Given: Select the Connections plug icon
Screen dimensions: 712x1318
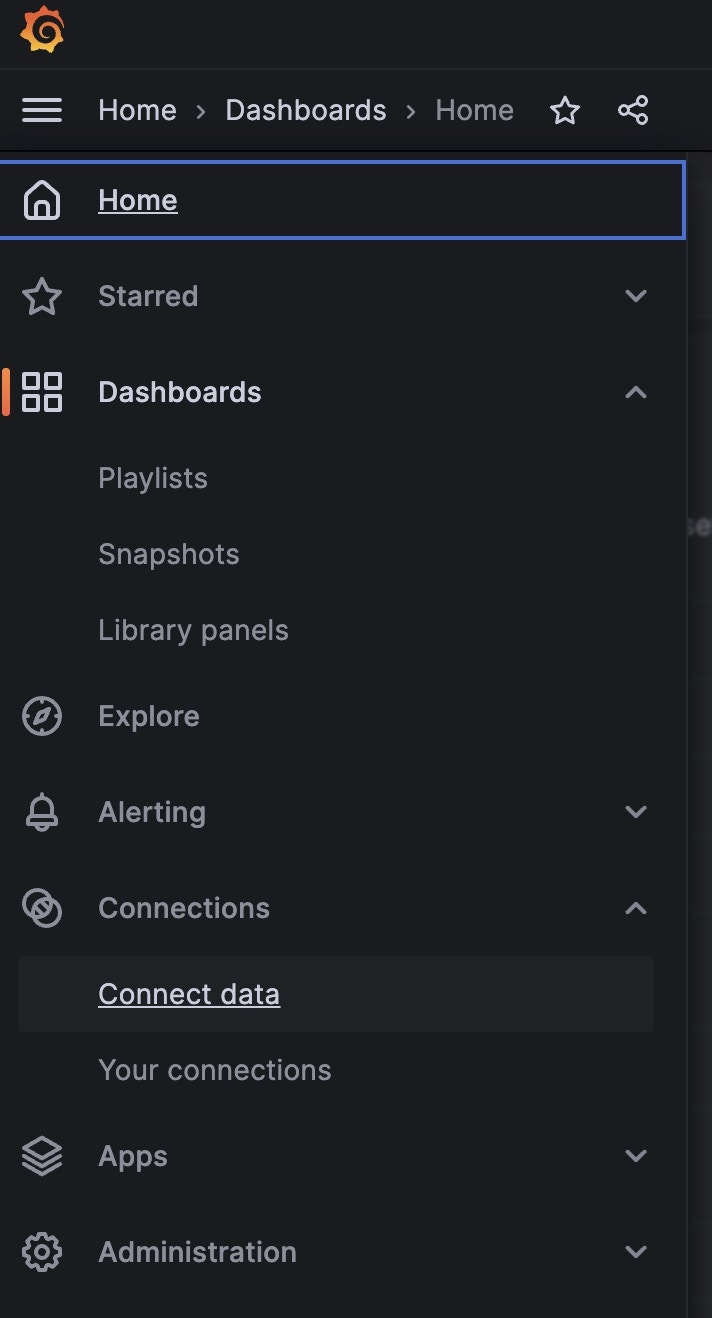Looking at the screenshot, I should point(41,907).
